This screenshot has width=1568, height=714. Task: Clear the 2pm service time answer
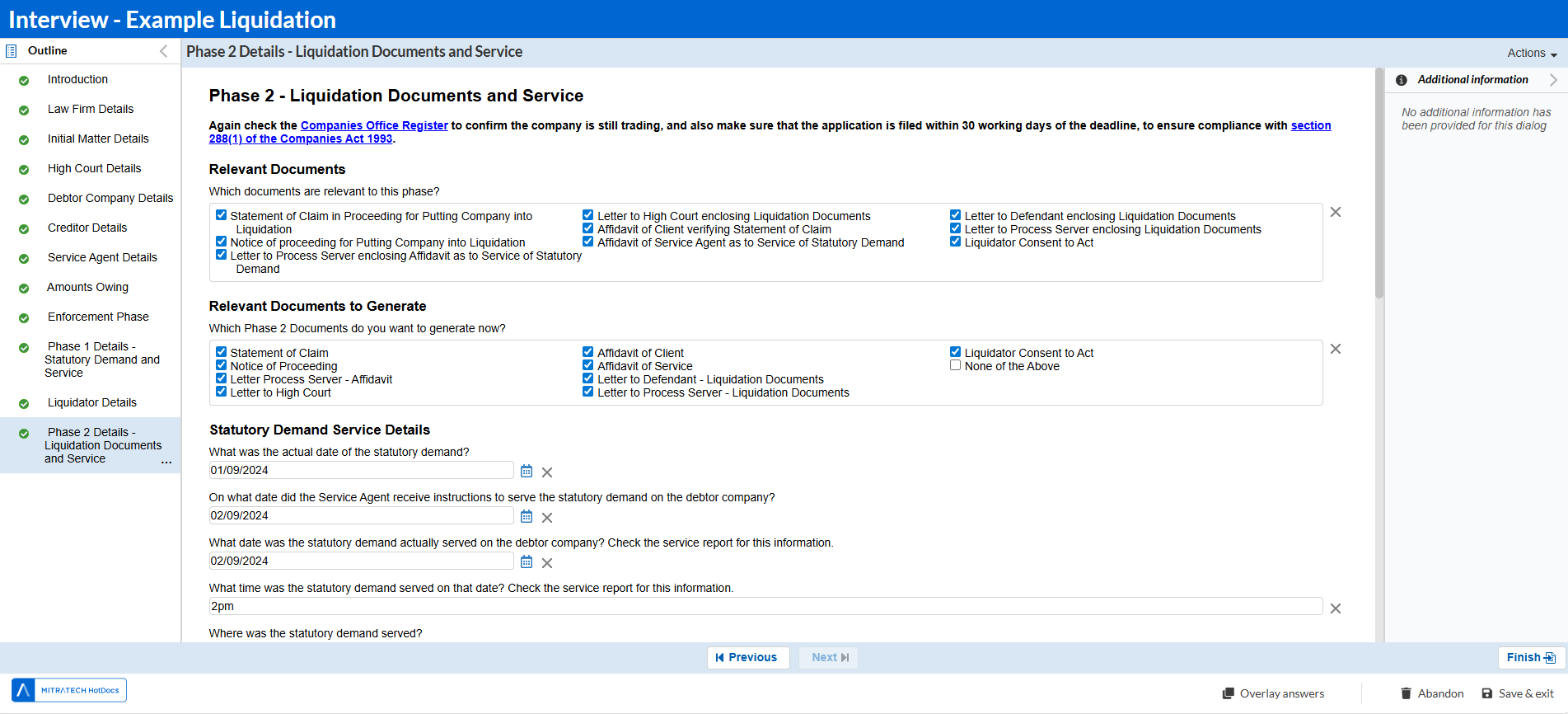(1336, 608)
